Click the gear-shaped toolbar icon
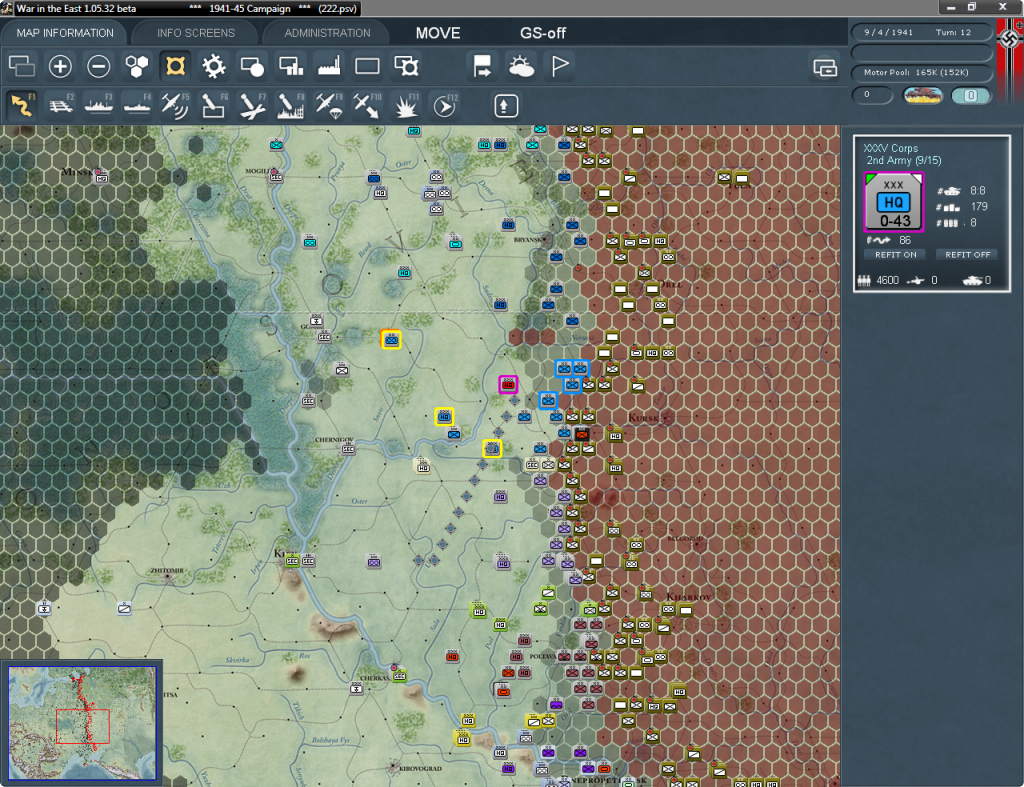The width and height of the screenshot is (1024, 787). pyautogui.click(x=214, y=66)
